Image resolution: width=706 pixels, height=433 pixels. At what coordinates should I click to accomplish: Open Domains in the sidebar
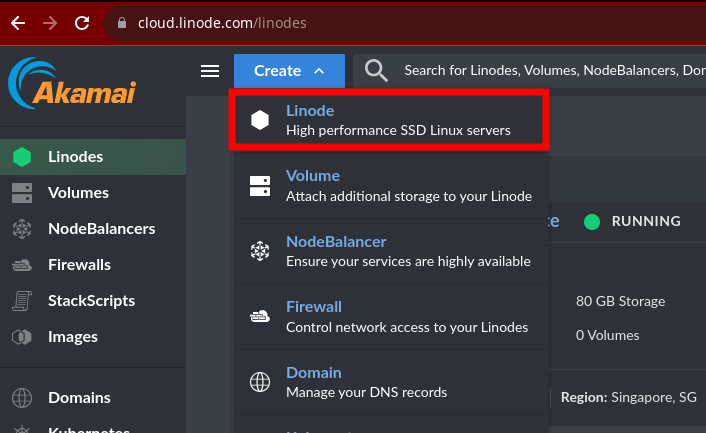93,398
